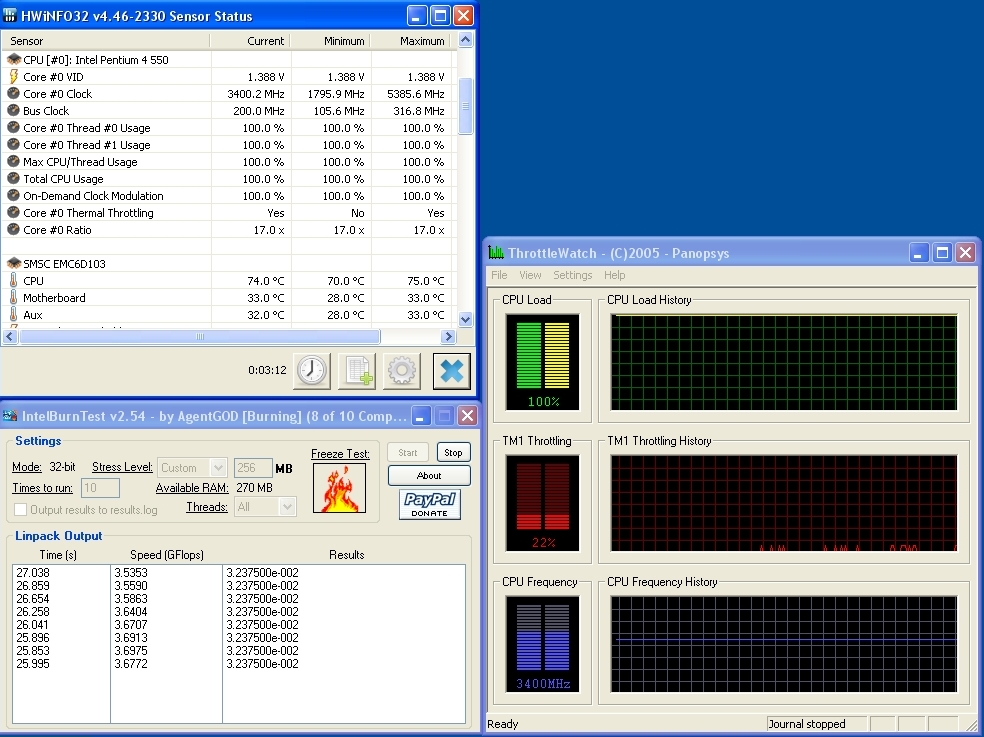Click the Journal stopped status bar panel
This screenshot has width=984, height=737.
pyautogui.click(x=816, y=724)
